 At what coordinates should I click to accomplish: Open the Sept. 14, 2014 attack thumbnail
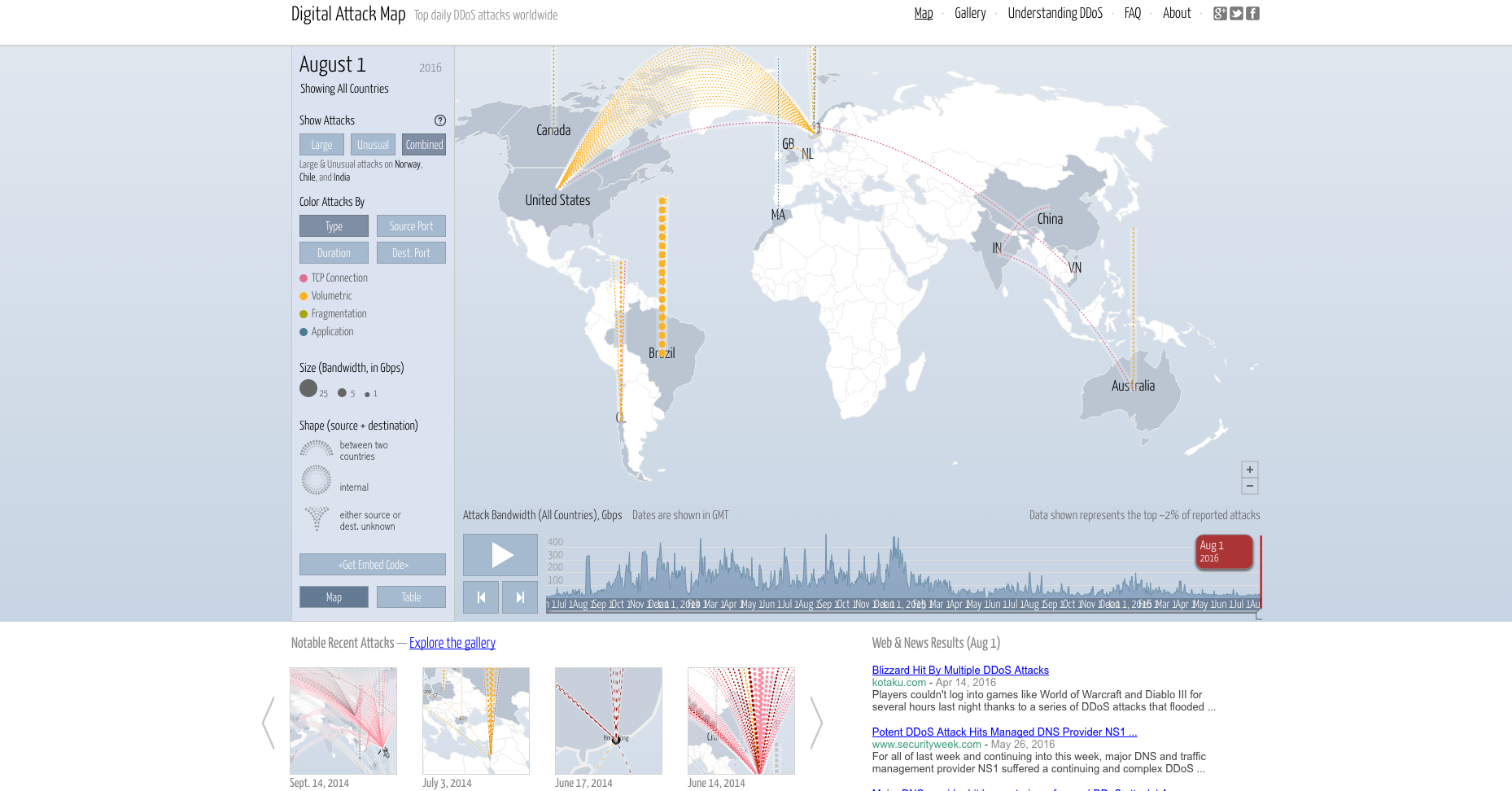click(343, 721)
